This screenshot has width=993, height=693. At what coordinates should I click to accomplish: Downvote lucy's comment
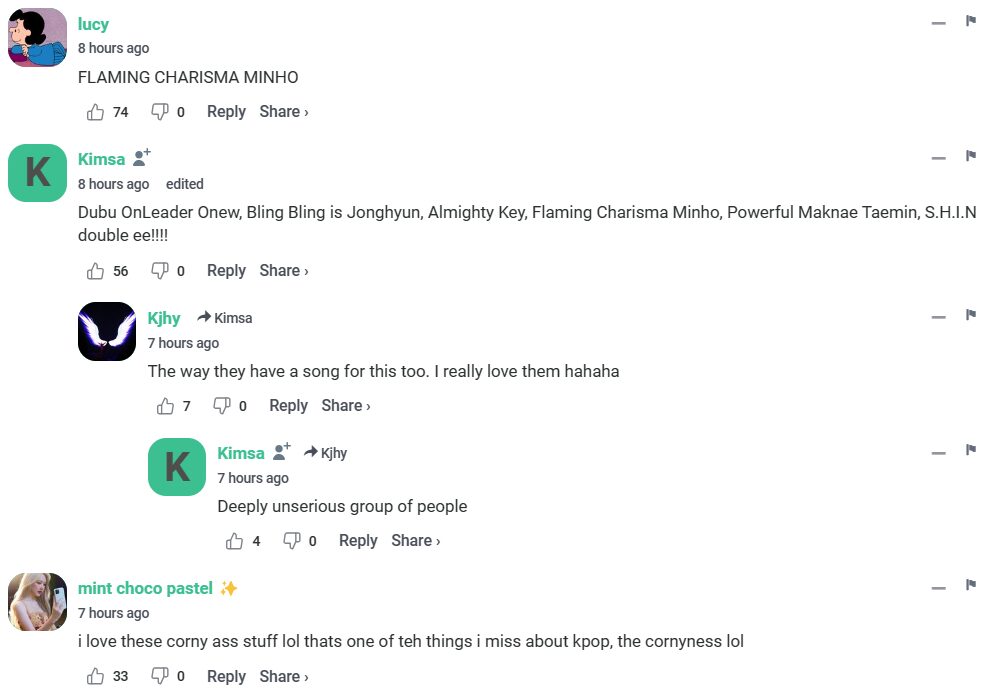(x=160, y=112)
